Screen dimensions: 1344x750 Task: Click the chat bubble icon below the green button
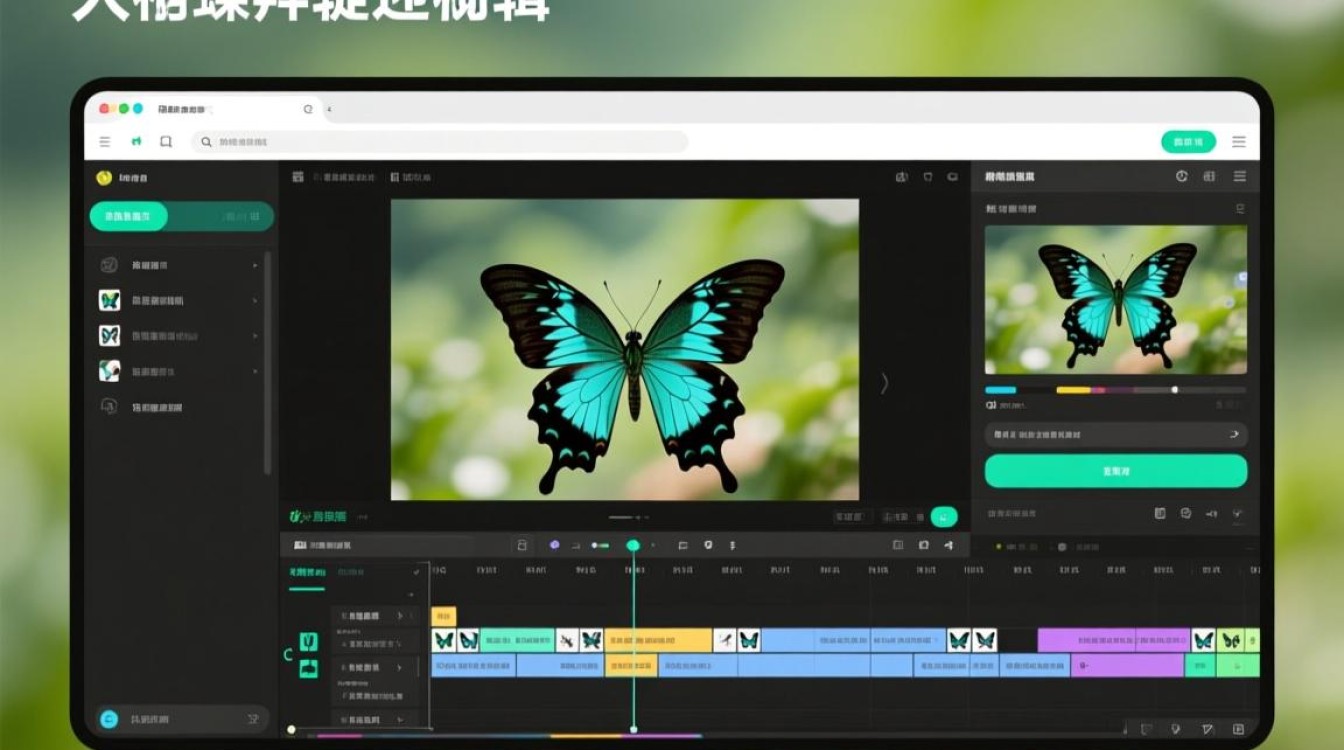point(1186,513)
